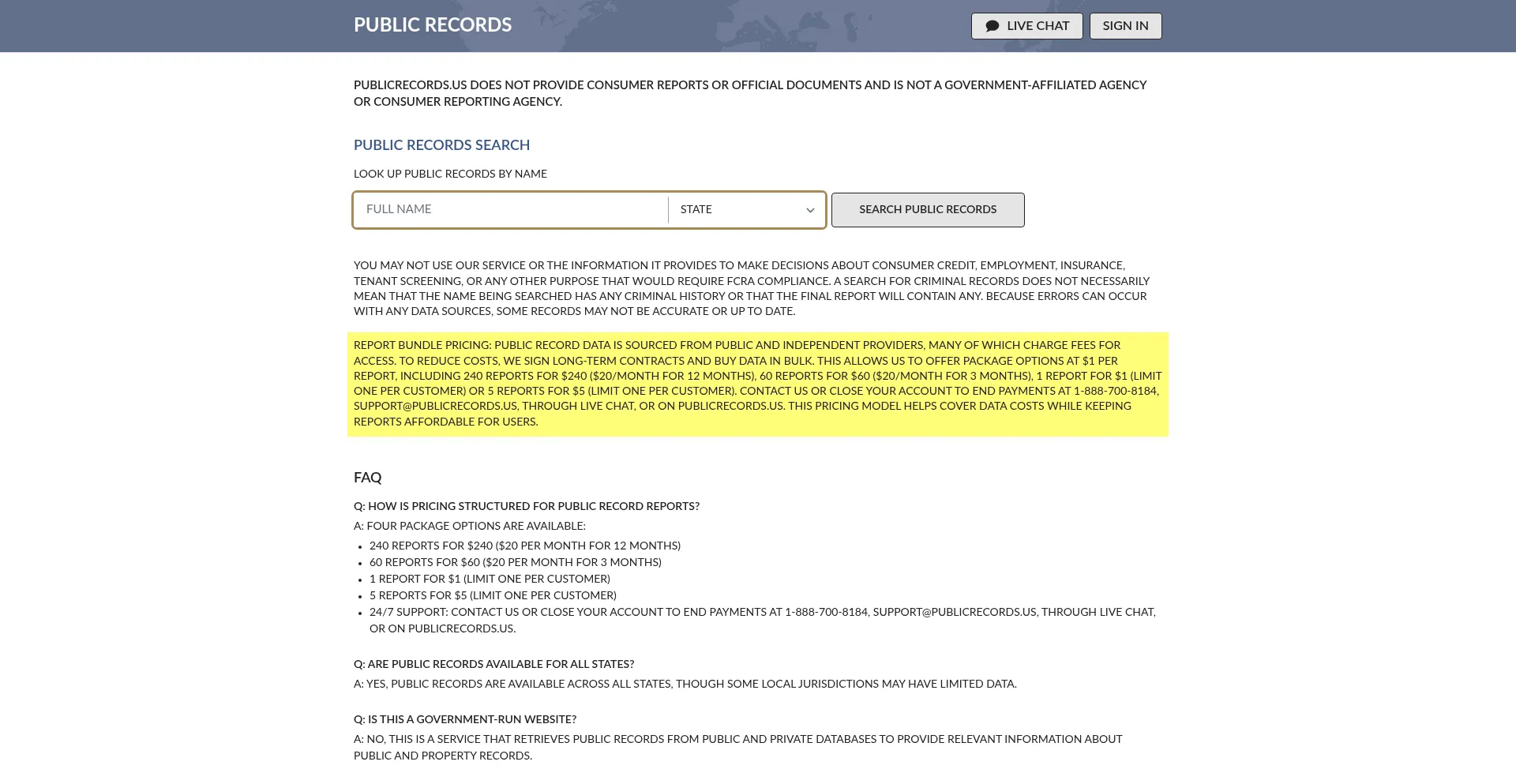Click 'A: Four package options are available' line

click(470, 526)
